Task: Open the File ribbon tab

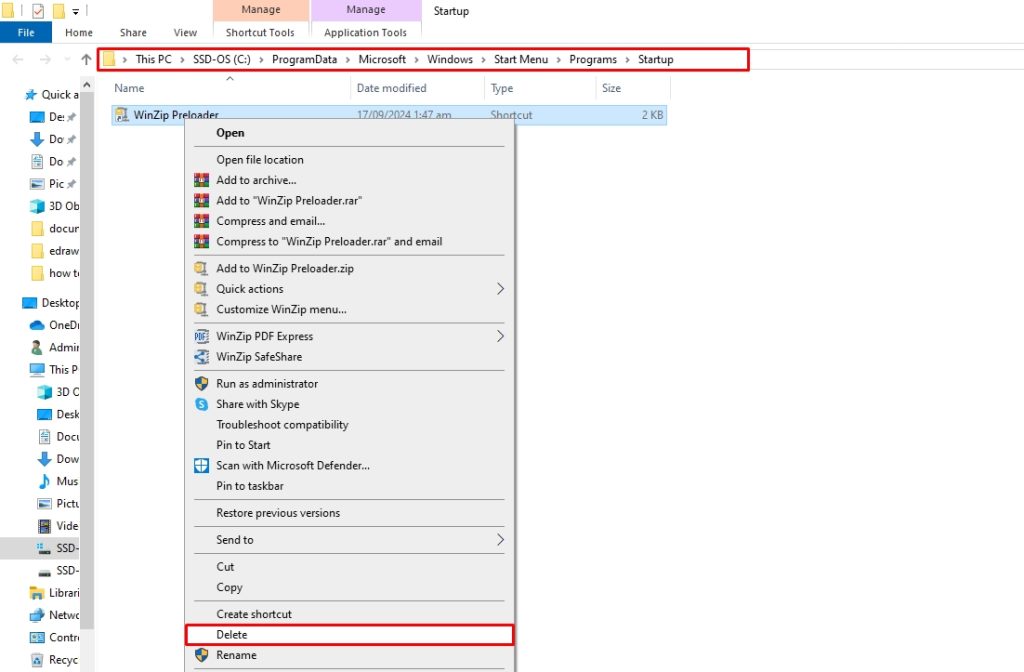Action: (26, 33)
